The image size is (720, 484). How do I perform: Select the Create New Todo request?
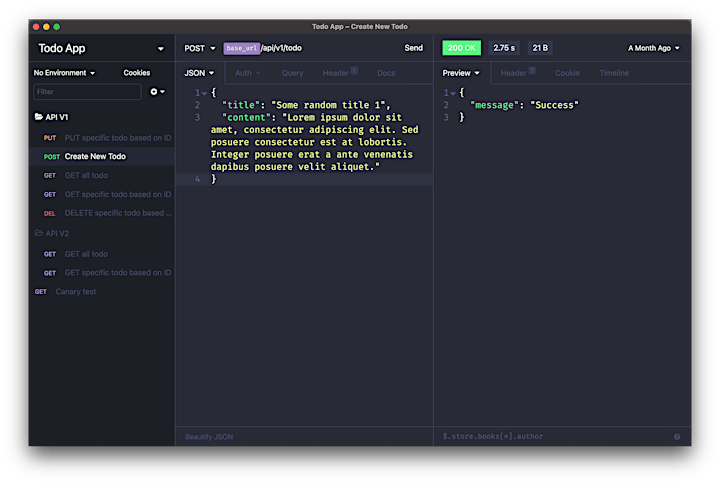click(102, 157)
